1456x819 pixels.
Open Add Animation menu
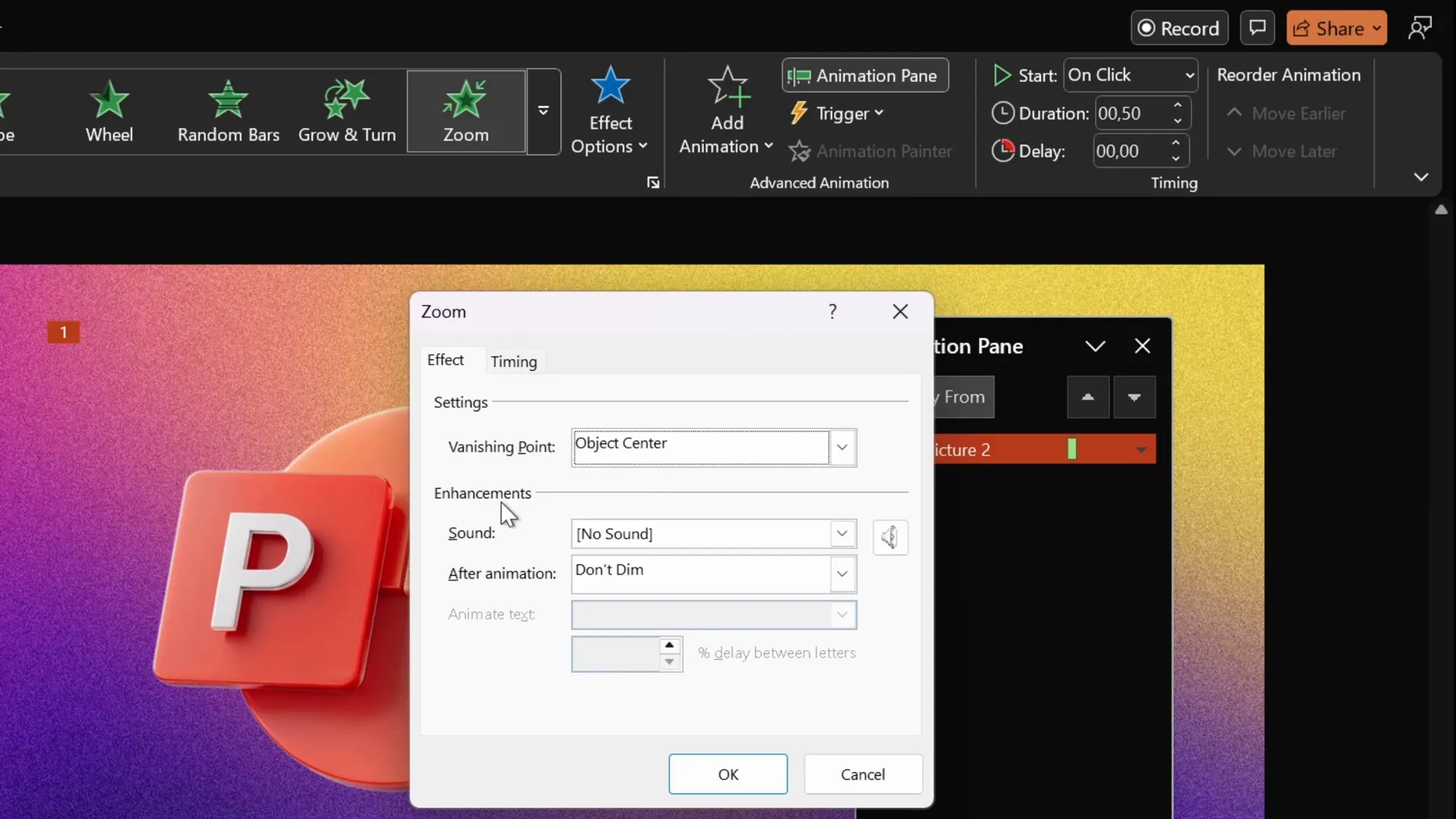[x=726, y=111]
